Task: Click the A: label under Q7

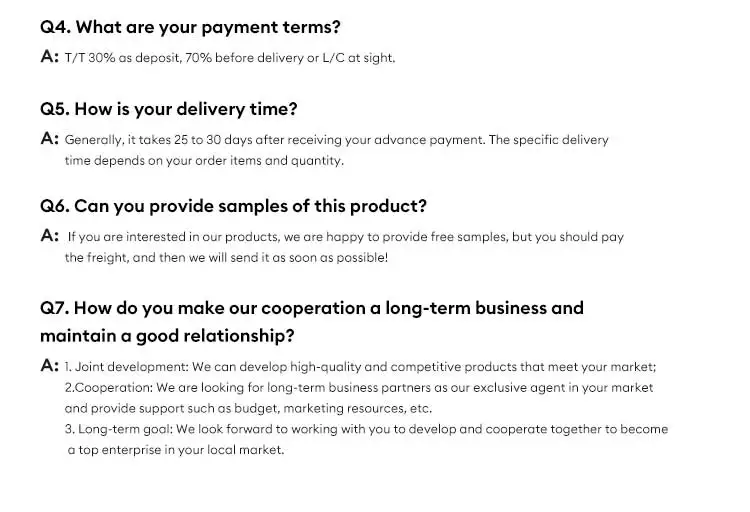Action: point(49,366)
